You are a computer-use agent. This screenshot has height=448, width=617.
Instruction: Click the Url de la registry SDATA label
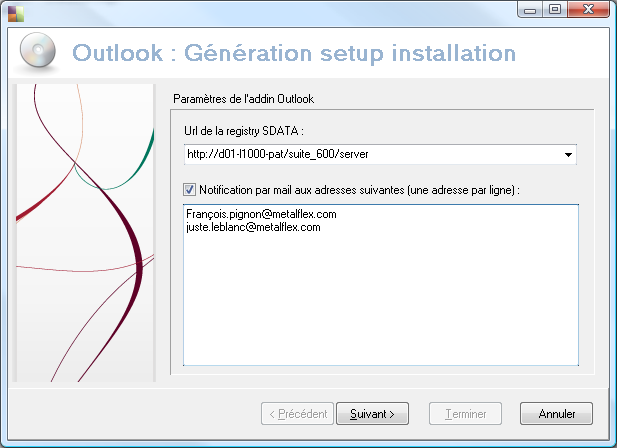click(244, 131)
